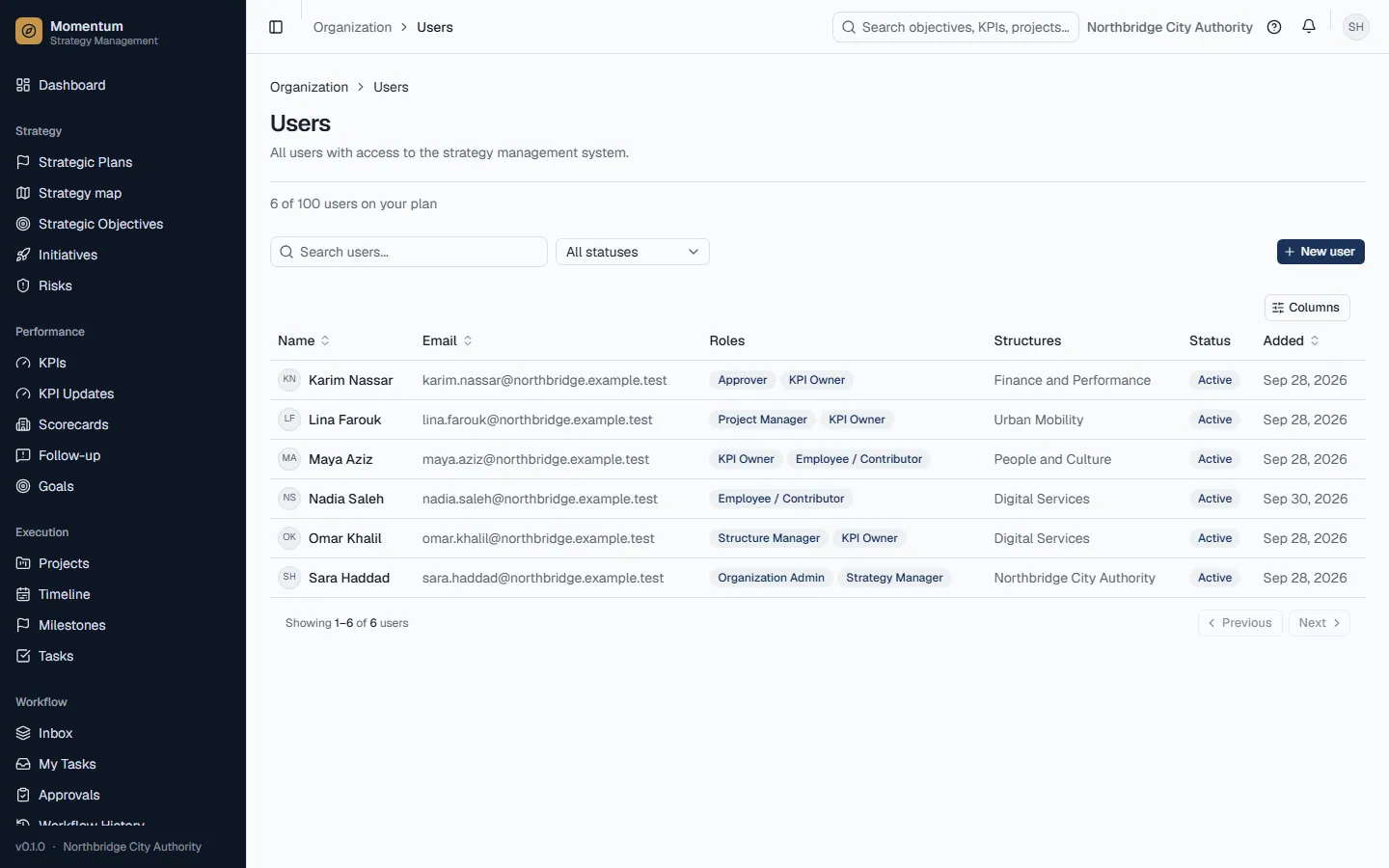The image size is (1389, 868).
Task: Open KPIs in the sidebar
Action: point(123,363)
